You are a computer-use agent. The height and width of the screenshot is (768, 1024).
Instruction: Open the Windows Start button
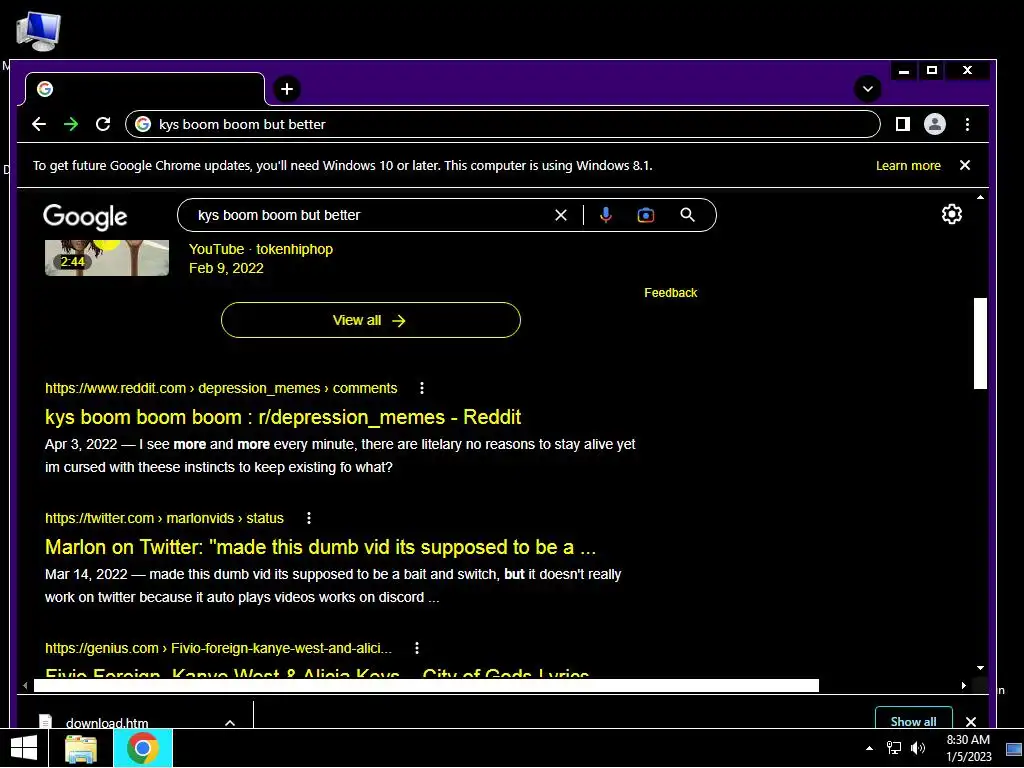[24, 748]
